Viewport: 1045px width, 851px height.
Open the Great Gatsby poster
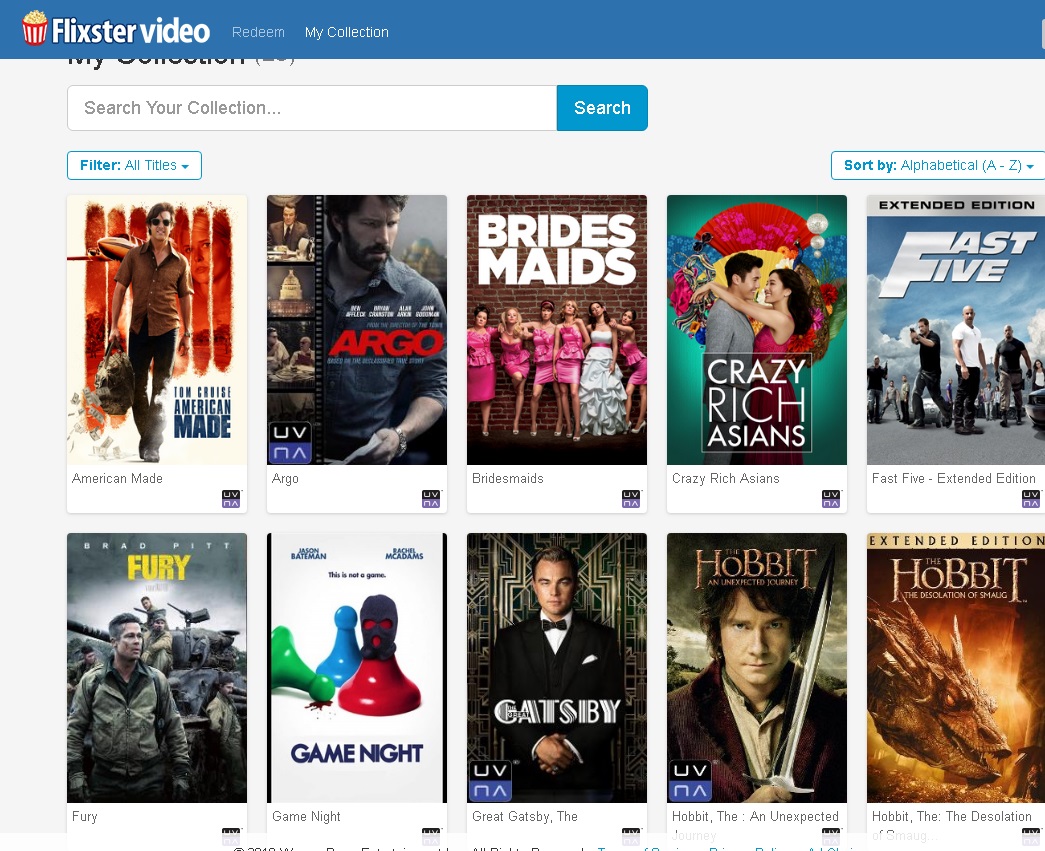click(x=556, y=668)
